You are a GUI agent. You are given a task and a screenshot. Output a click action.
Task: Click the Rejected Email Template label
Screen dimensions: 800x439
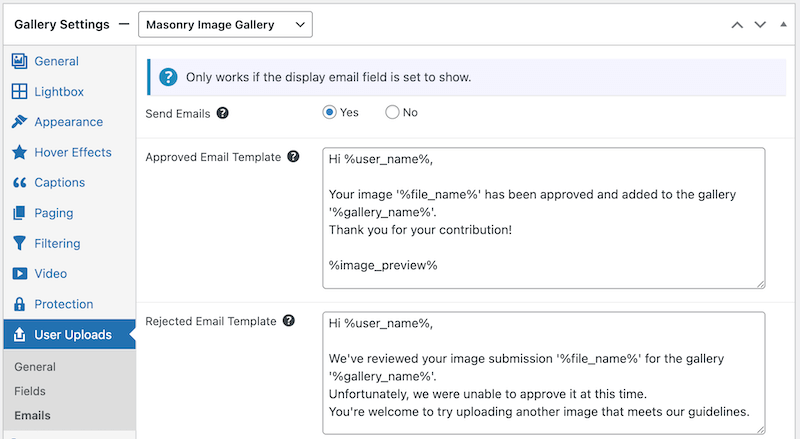coord(211,321)
